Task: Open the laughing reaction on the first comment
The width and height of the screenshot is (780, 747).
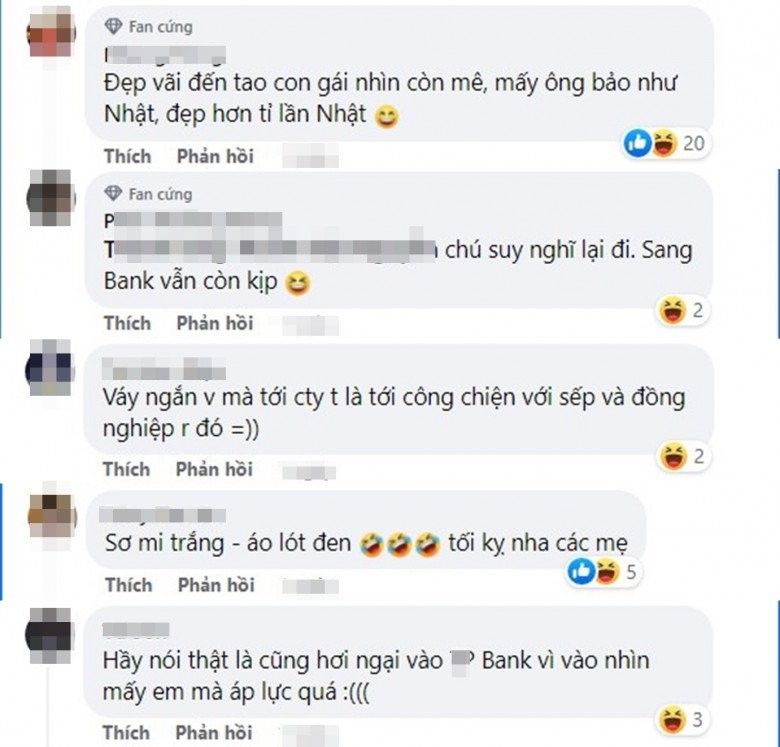Action: click(x=664, y=143)
